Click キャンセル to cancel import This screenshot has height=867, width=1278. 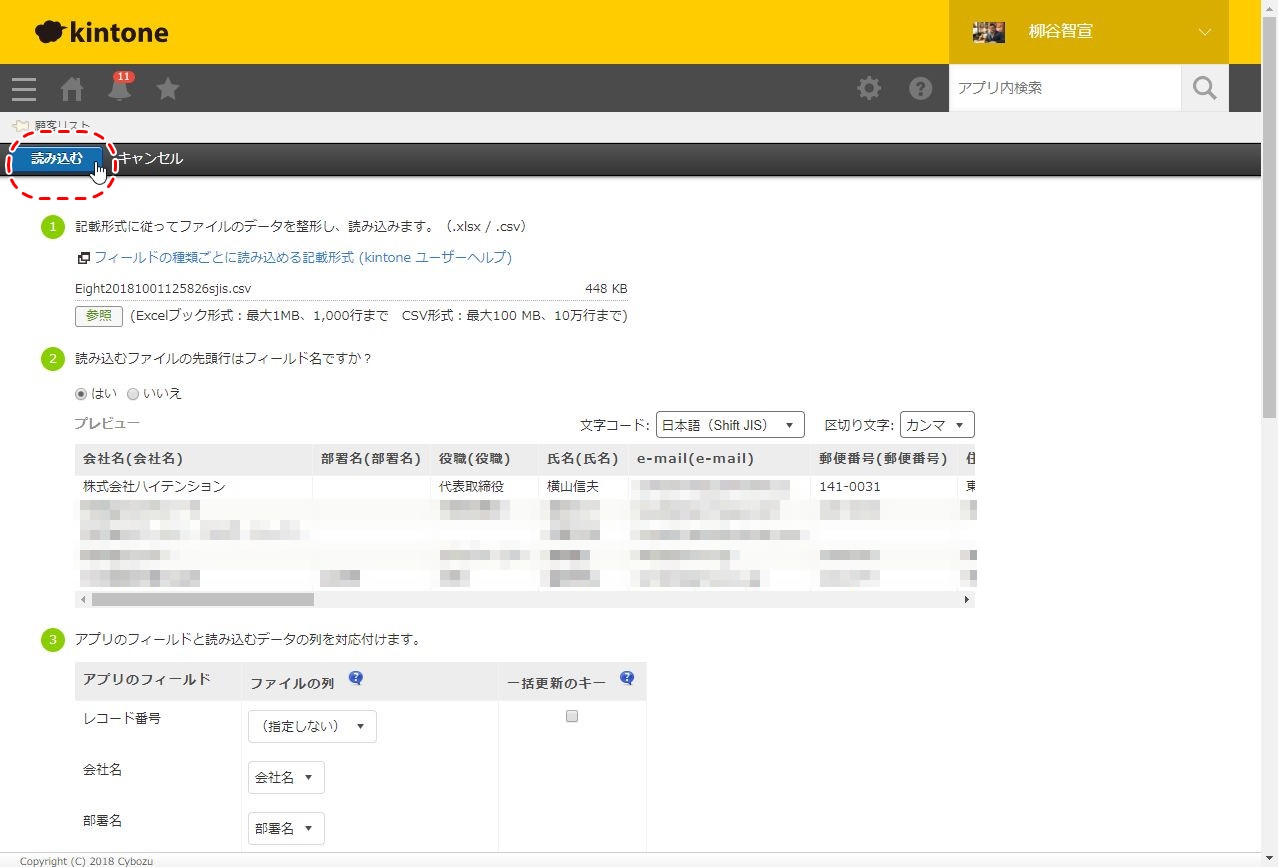[x=150, y=159]
